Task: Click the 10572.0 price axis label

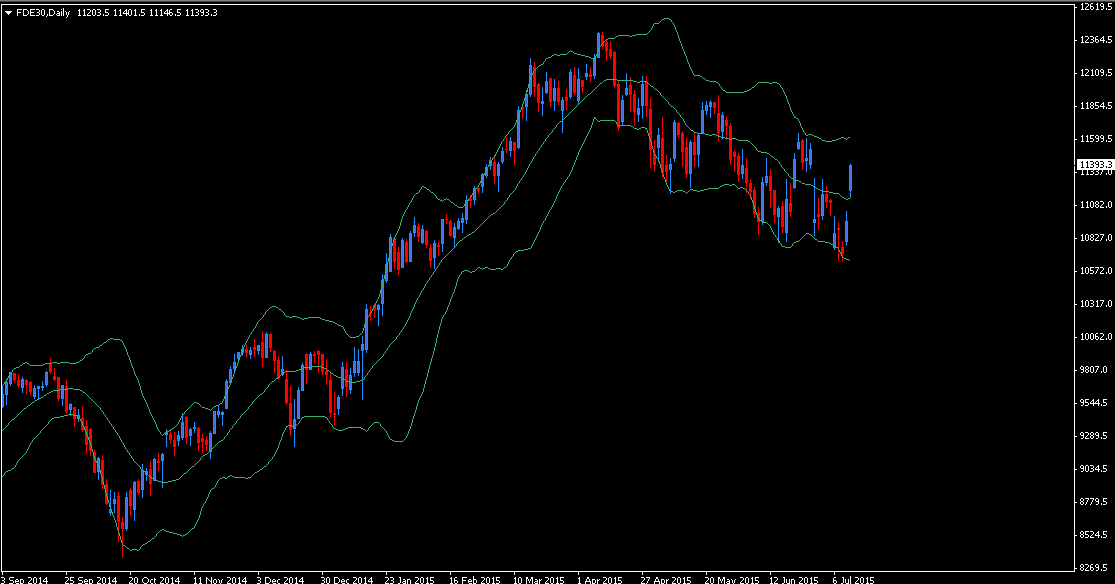Action: (1095, 271)
